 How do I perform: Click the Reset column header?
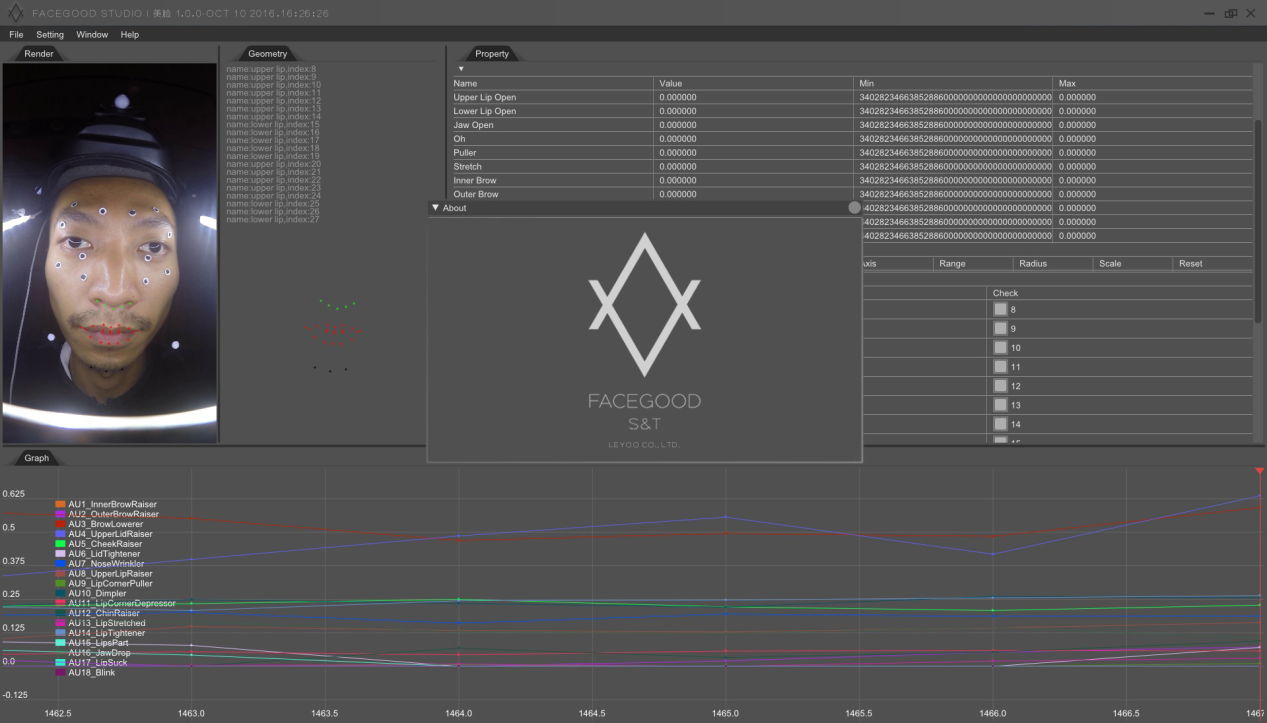pyautogui.click(x=1211, y=264)
